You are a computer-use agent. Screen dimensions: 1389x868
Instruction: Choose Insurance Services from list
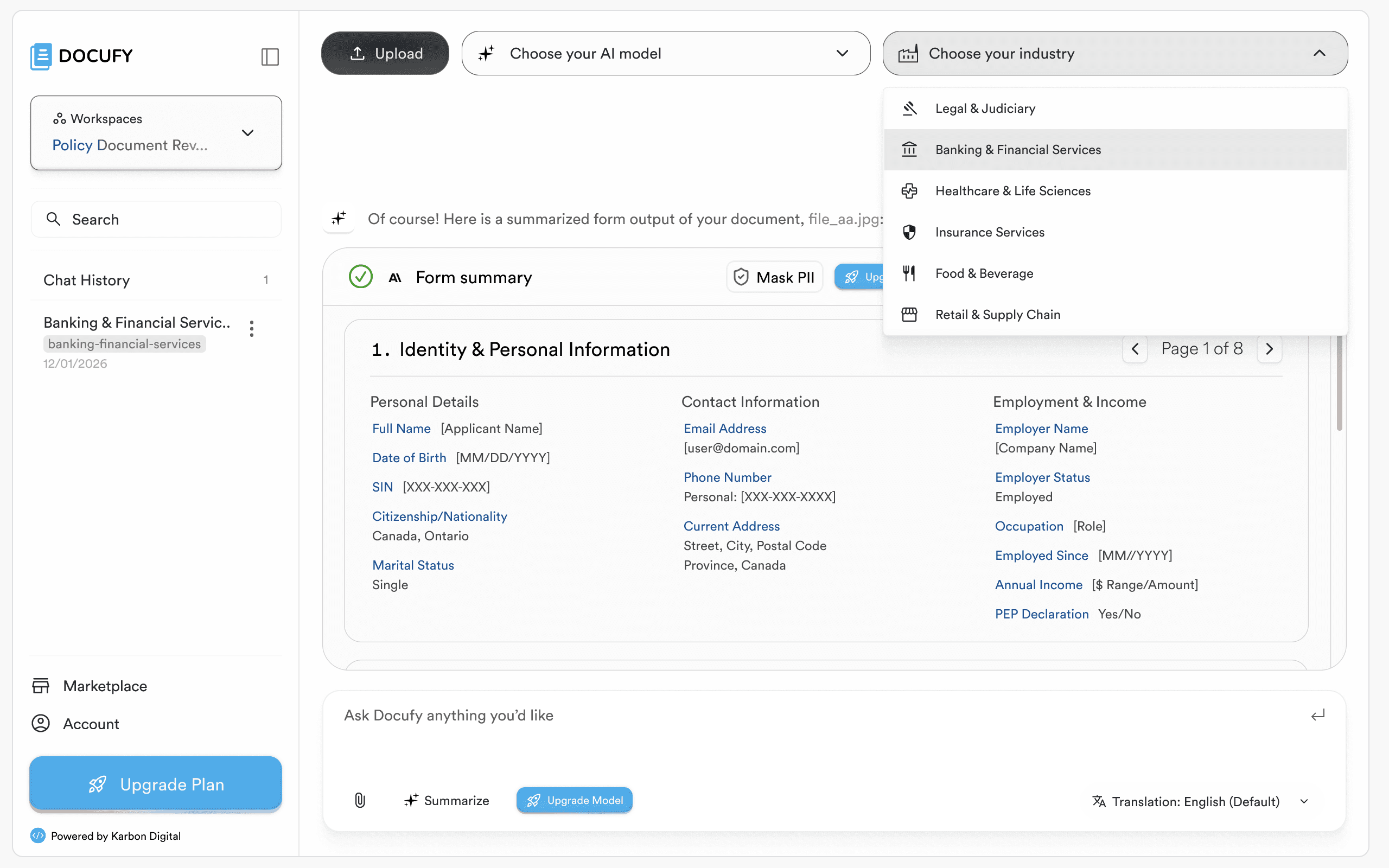click(990, 233)
